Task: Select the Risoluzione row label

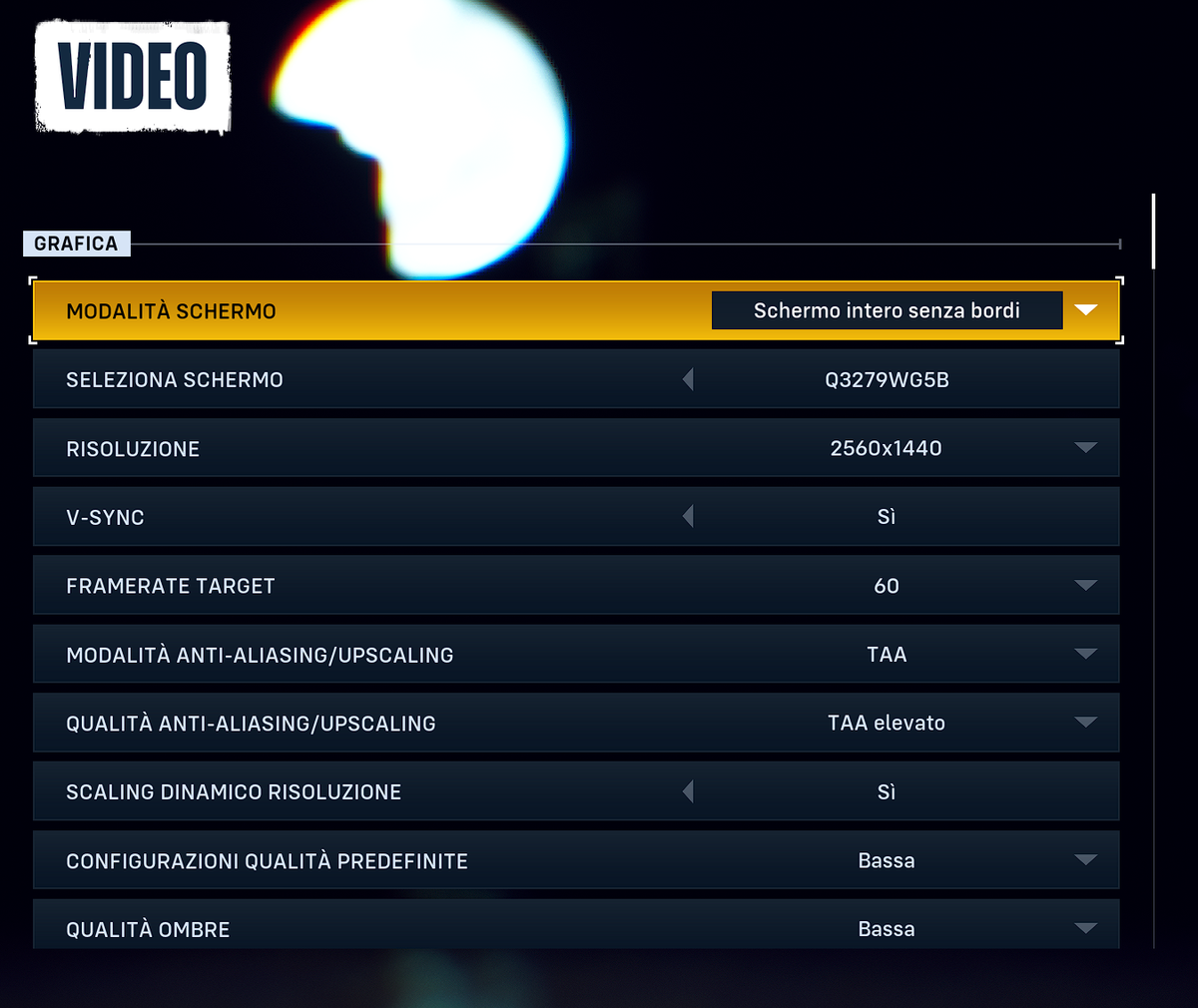Action: tap(133, 449)
